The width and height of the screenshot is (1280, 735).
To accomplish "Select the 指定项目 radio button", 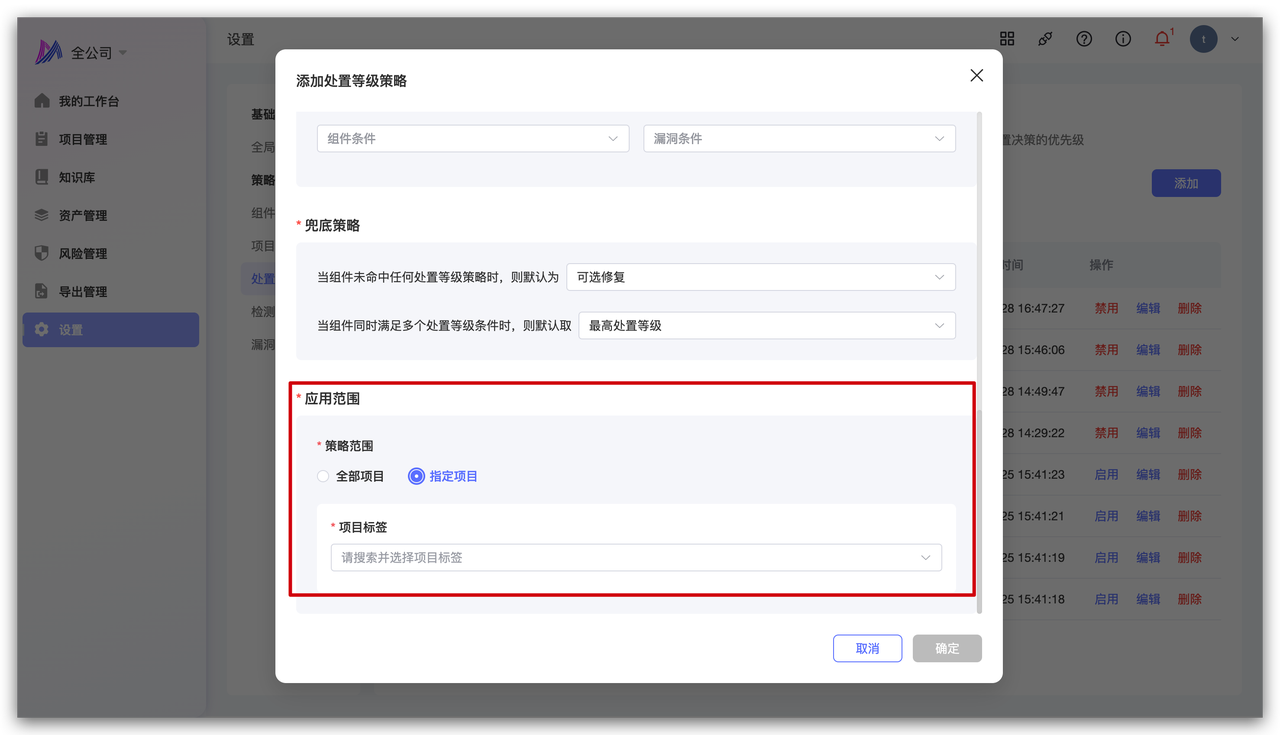I will pos(417,476).
